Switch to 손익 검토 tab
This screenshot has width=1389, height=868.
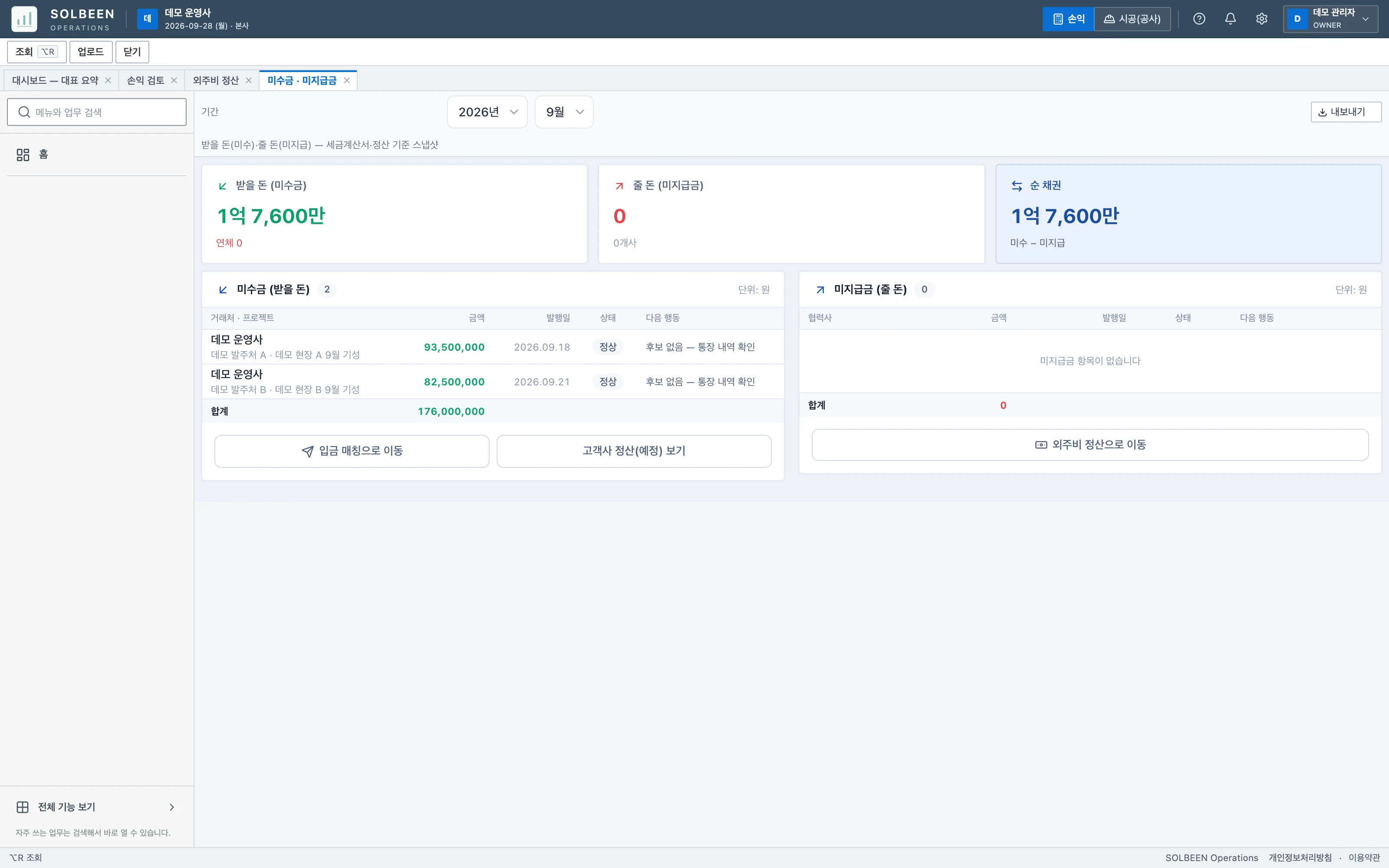tap(145, 80)
